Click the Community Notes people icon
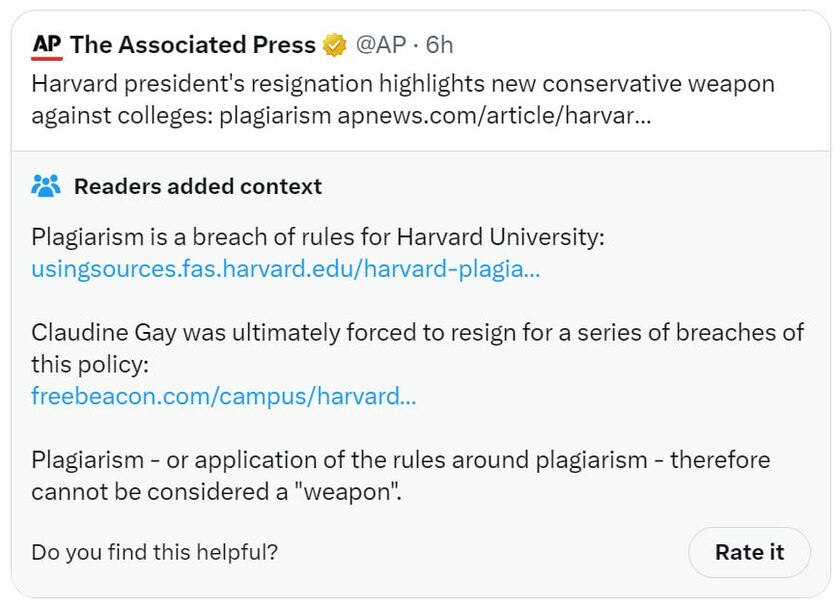840x607 pixels. point(46,186)
